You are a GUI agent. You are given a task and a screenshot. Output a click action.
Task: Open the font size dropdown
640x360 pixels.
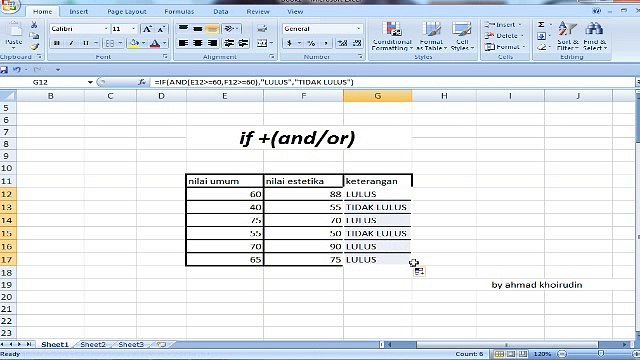[x=133, y=29]
